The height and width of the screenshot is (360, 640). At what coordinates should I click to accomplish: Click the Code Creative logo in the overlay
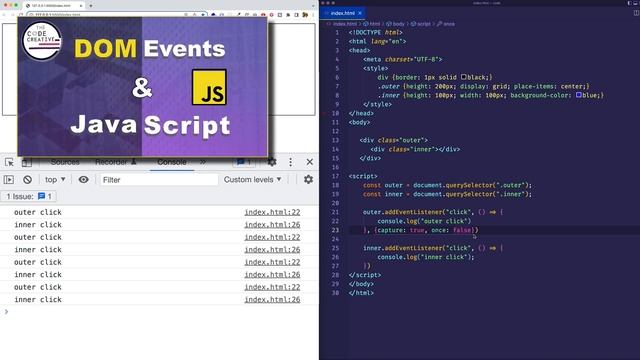pyautogui.click(x=42, y=41)
